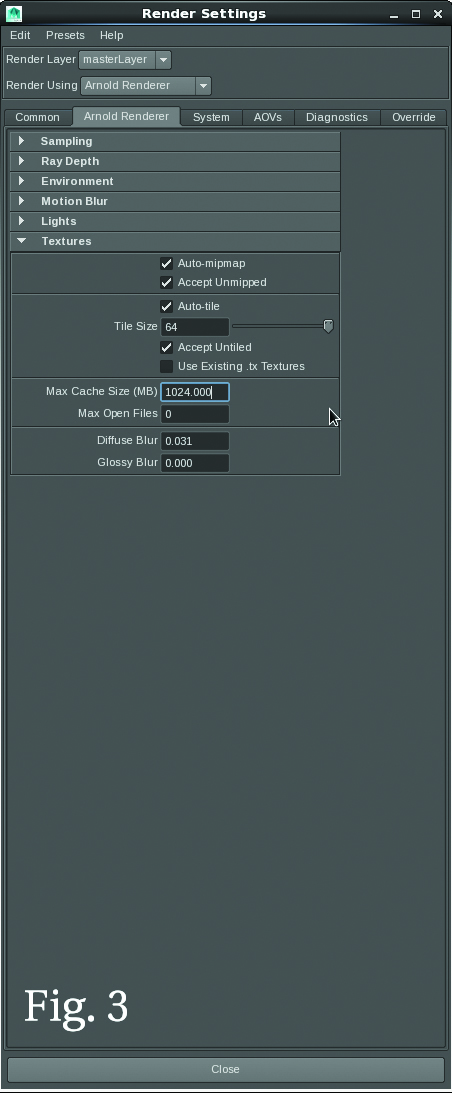452x1093 pixels.
Task: Click the Tile Size value field
Action: pyautogui.click(x=195, y=326)
